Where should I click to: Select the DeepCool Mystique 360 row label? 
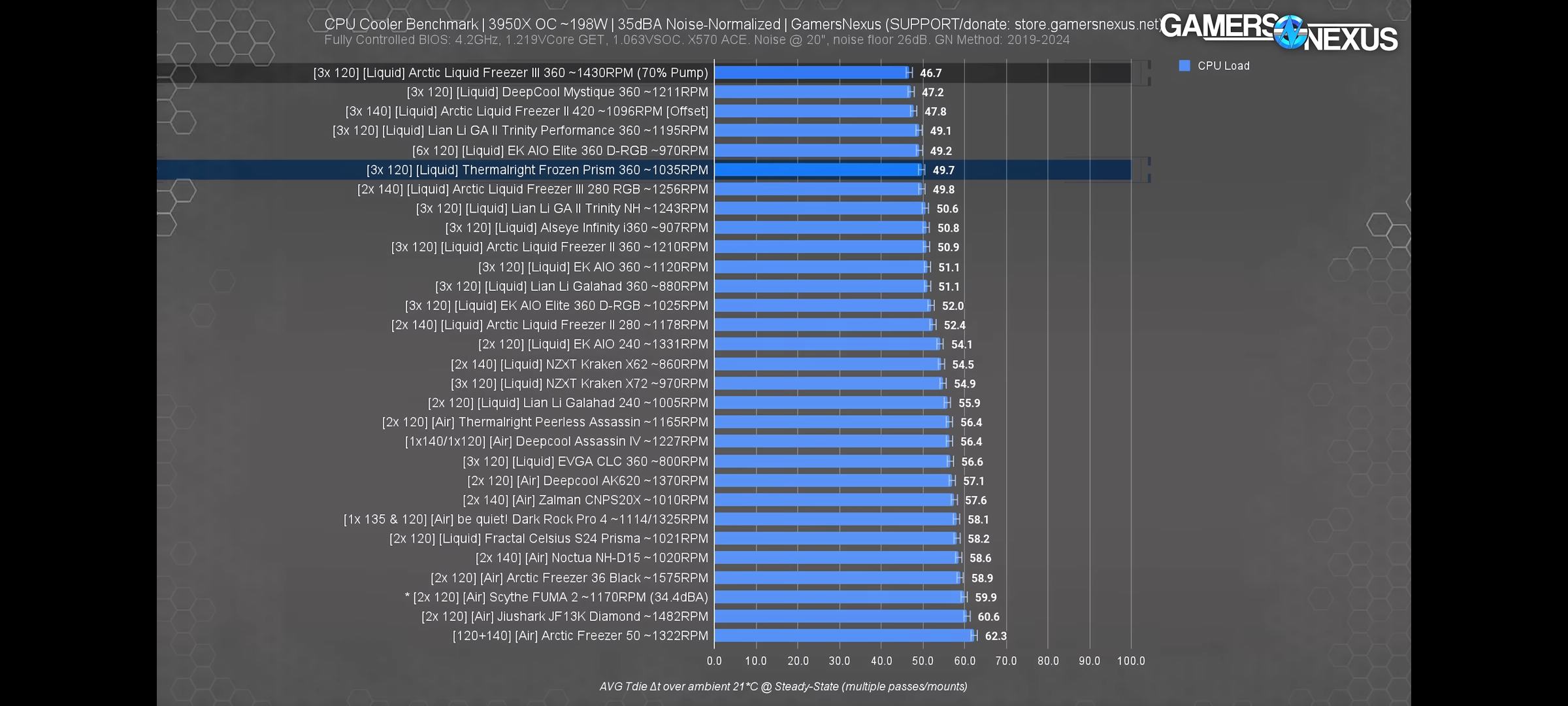pos(557,92)
